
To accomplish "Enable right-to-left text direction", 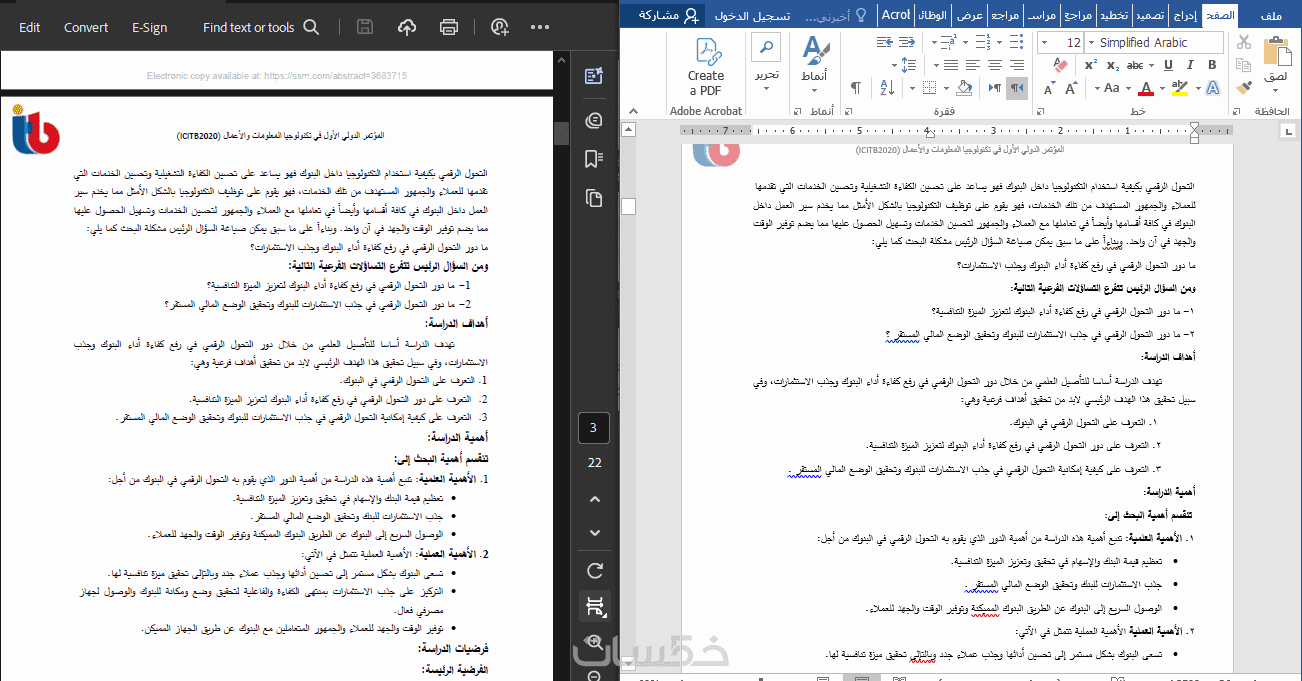I will click(1016, 88).
